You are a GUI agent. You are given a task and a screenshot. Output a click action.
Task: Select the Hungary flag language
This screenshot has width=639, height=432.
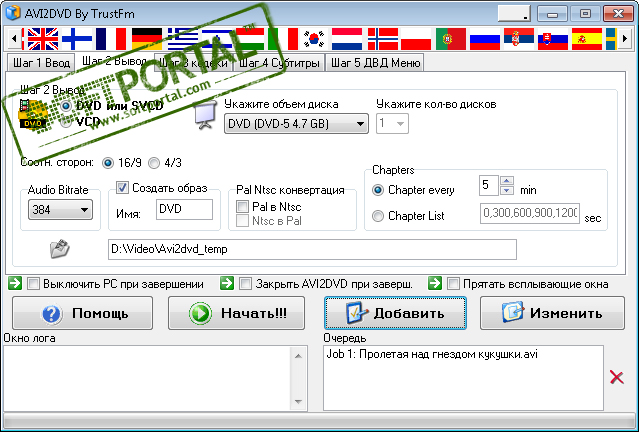pos(249,39)
